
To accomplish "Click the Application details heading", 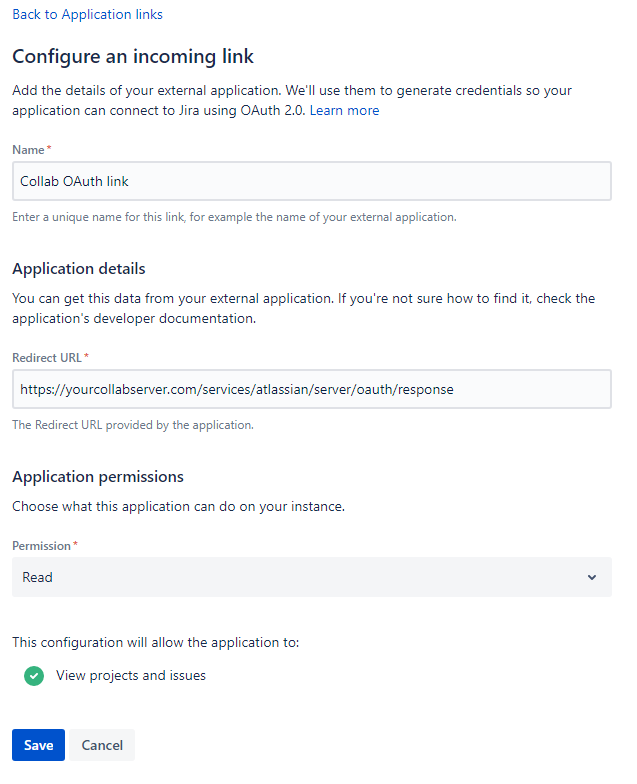I will click(x=78, y=269).
